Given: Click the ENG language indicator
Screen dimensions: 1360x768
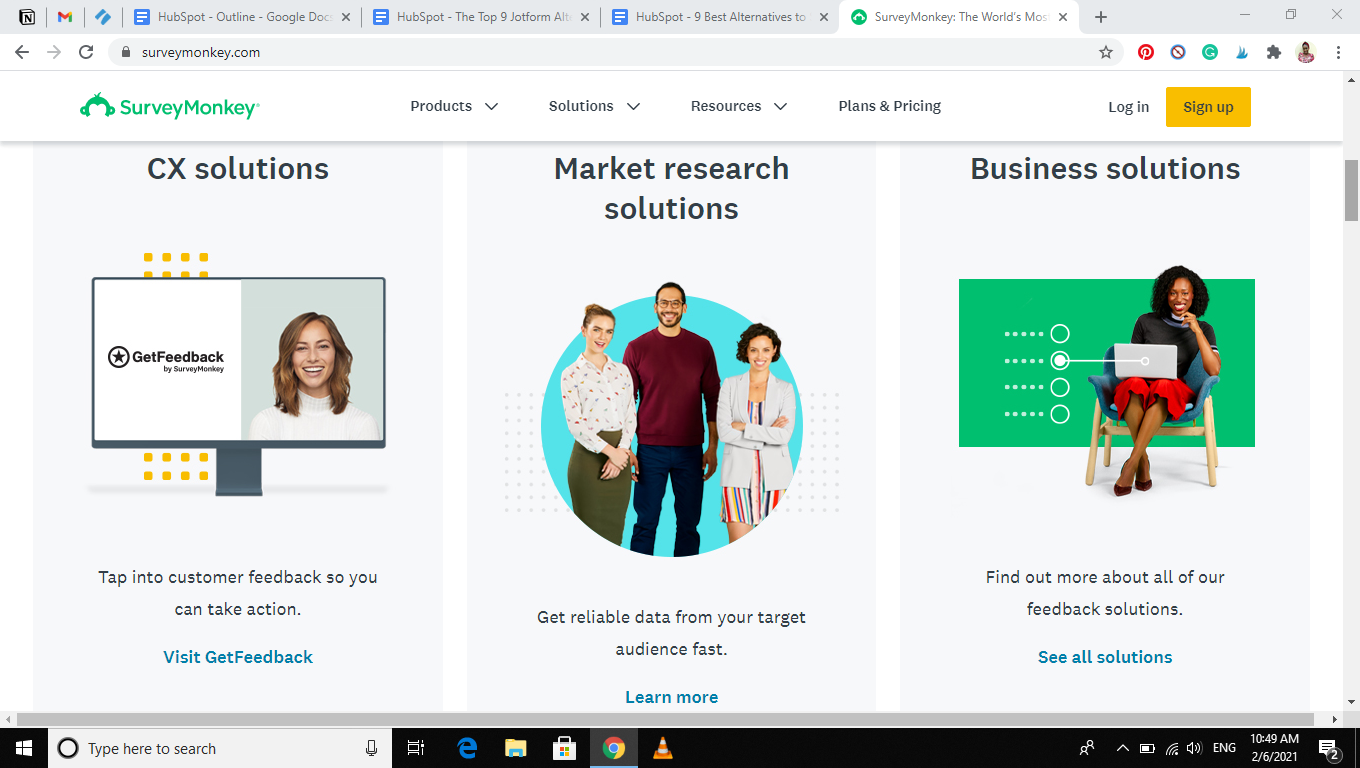Looking at the screenshot, I should click(1224, 748).
